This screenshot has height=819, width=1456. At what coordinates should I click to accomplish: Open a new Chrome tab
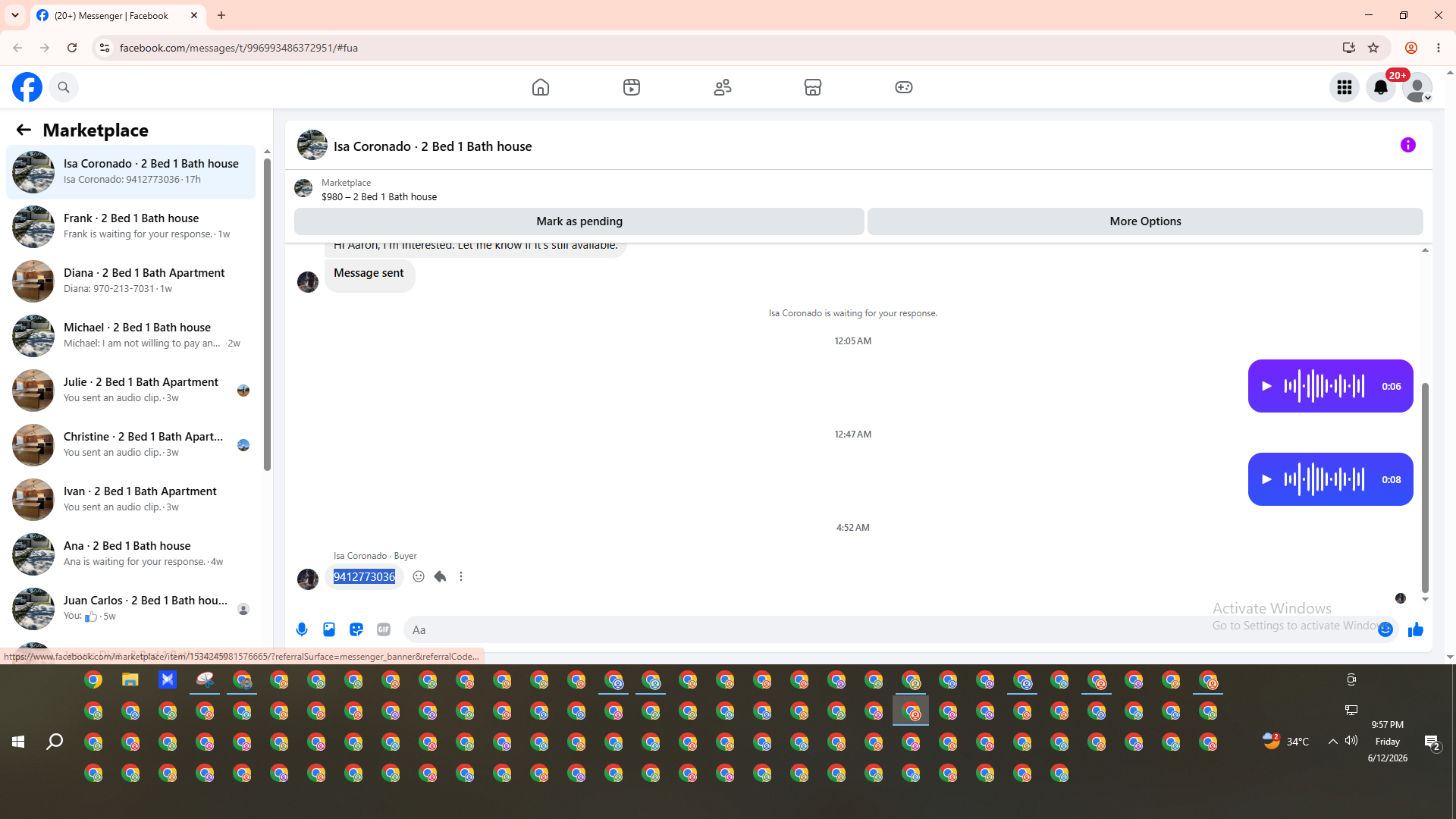pos(221,15)
